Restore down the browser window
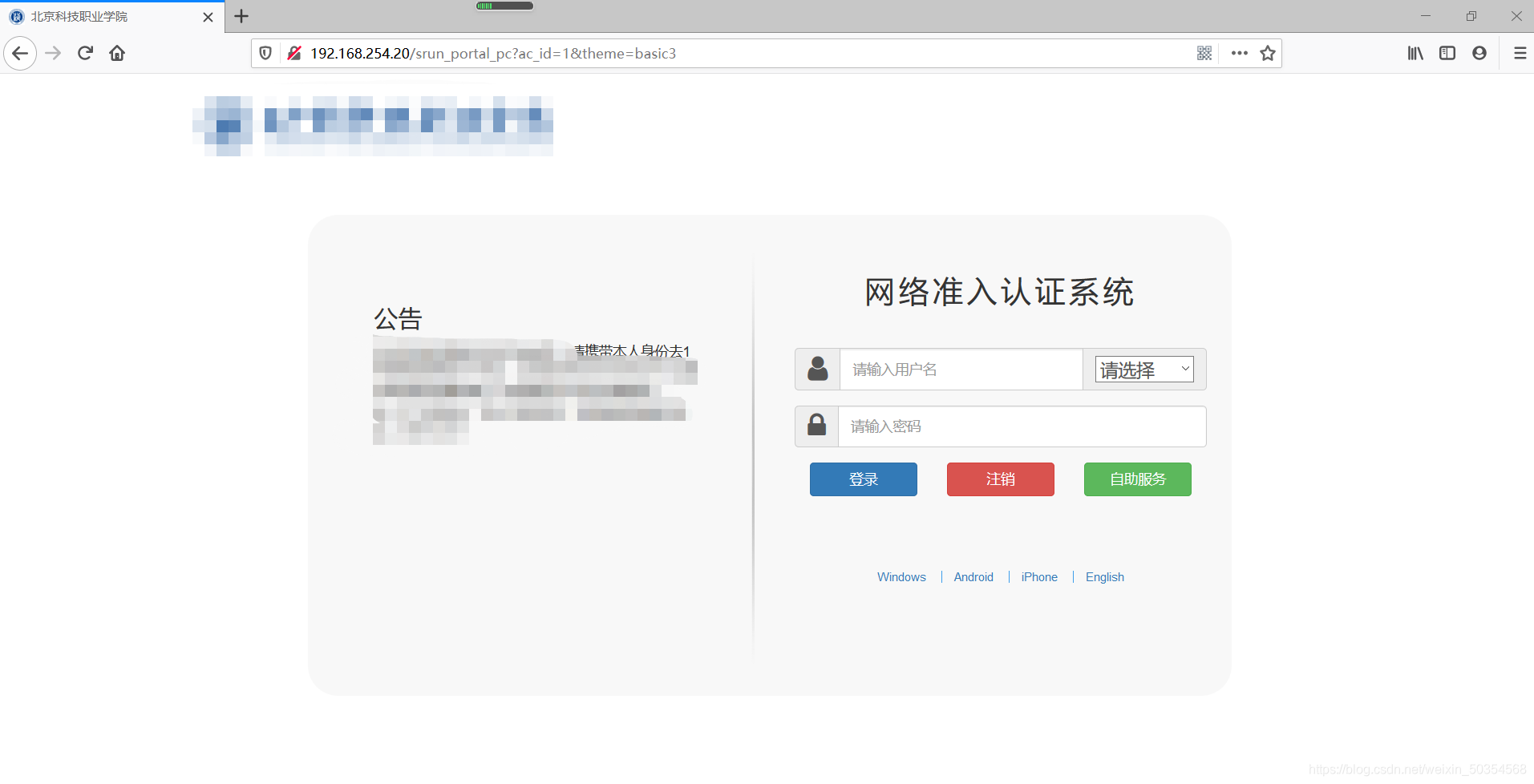Image resolution: width=1534 pixels, height=784 pixels. 1471,16
